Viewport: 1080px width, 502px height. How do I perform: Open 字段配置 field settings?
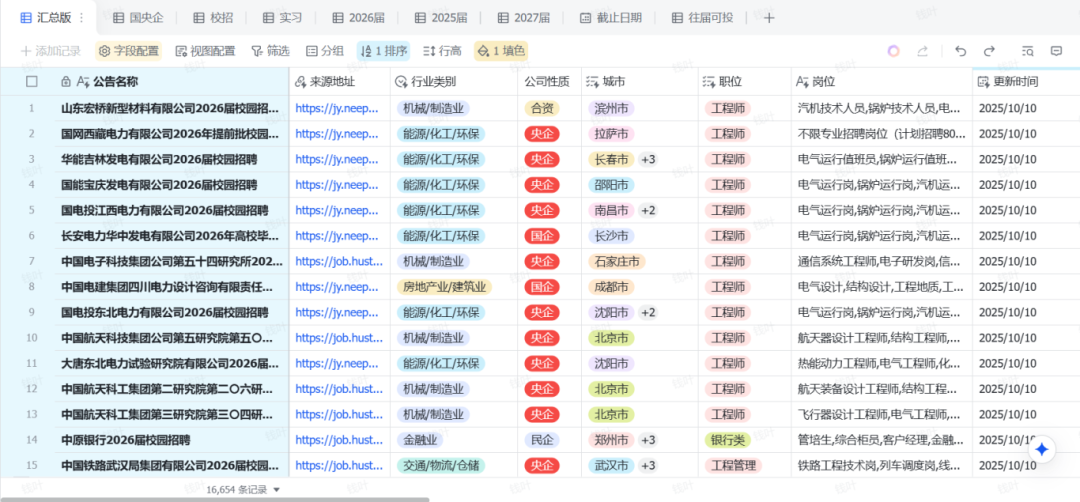click(129, 51)
